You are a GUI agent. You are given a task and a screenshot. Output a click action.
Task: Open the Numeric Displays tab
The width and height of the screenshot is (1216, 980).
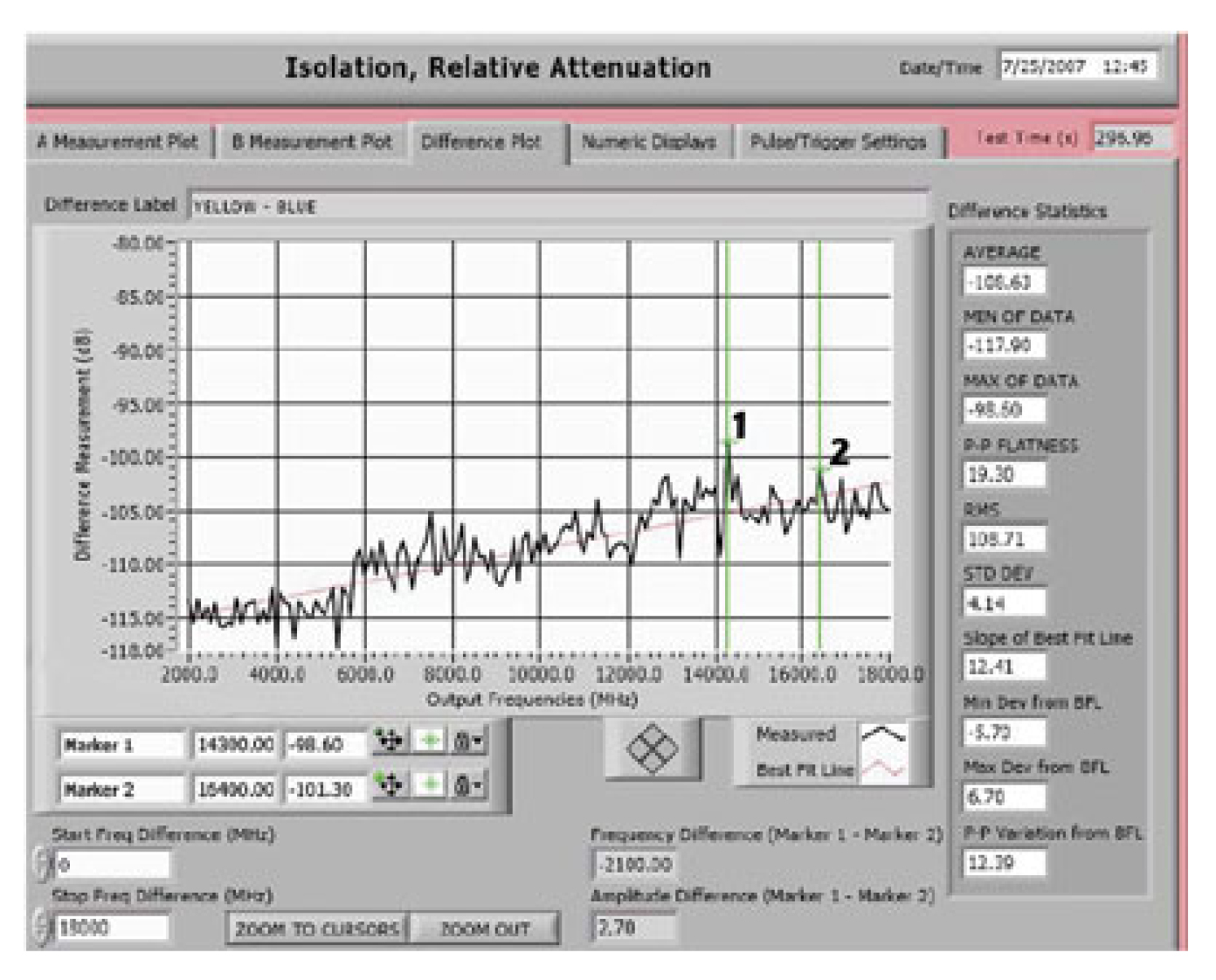648,141
